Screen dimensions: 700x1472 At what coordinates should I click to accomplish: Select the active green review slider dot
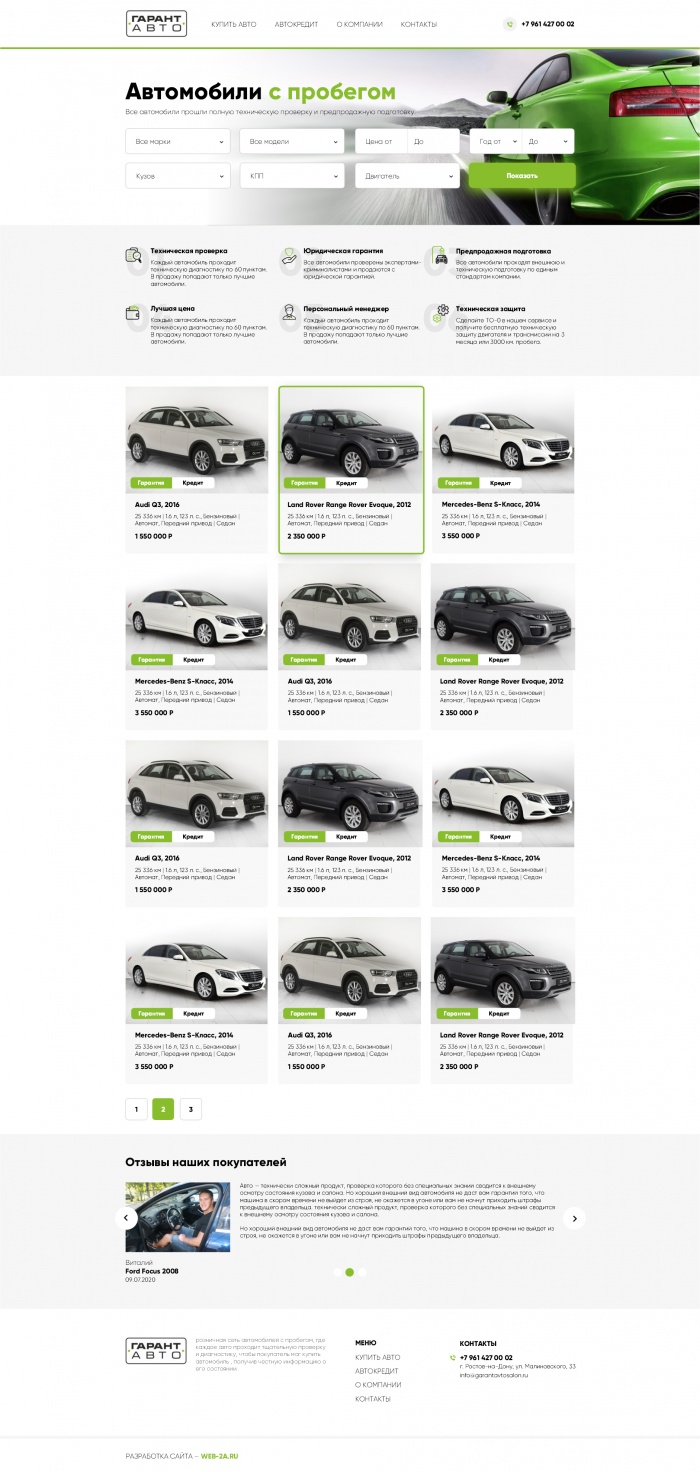tap(349, 1272)
